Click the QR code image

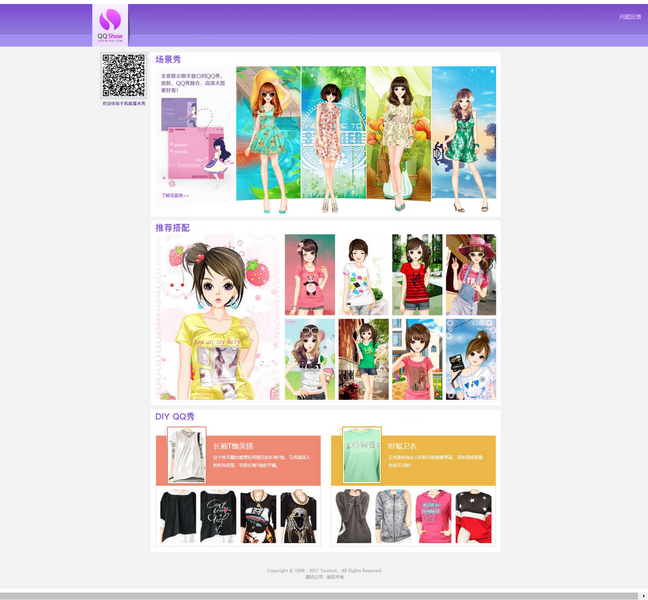(x=123, y=76)
